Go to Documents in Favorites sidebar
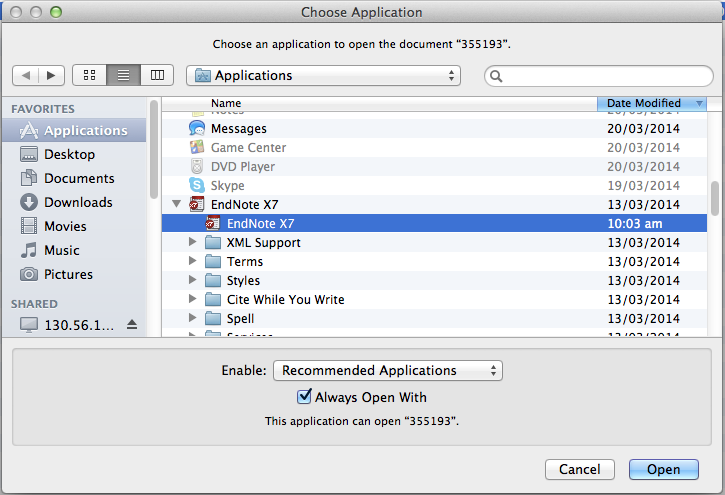This screenshot has height=495, width=725. coord(79,178)
